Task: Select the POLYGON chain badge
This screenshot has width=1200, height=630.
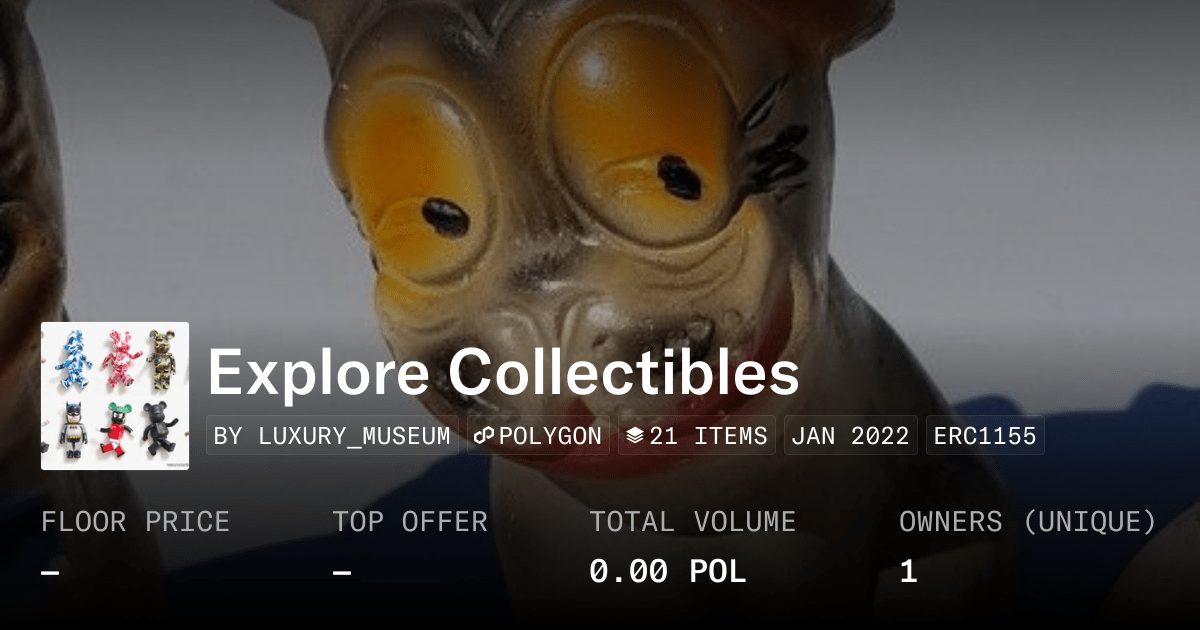Action: pos(538,436)
